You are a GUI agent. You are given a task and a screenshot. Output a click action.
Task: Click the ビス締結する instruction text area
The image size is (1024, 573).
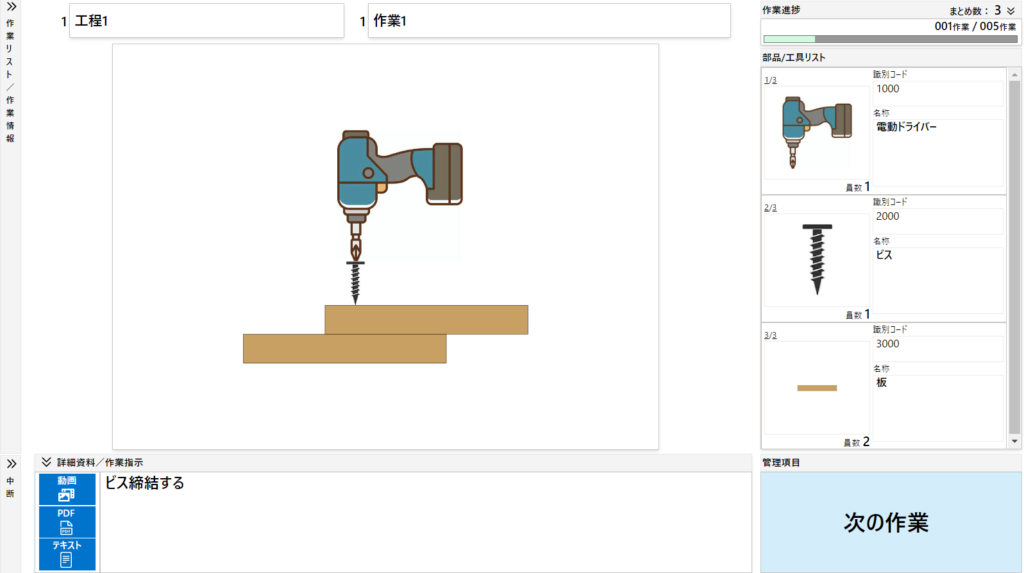[x=425, y=521]
